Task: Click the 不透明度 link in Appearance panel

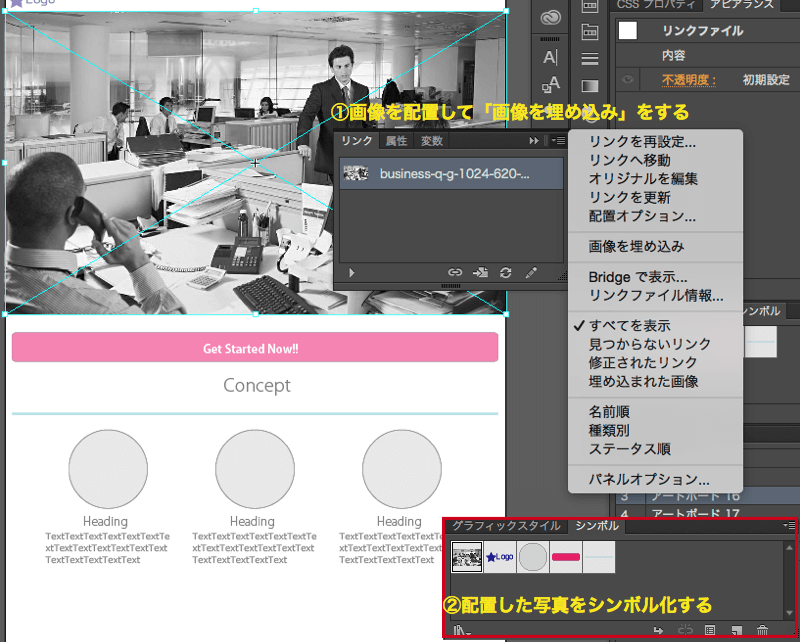Action: pyautogui.click(x=689, y=80)
